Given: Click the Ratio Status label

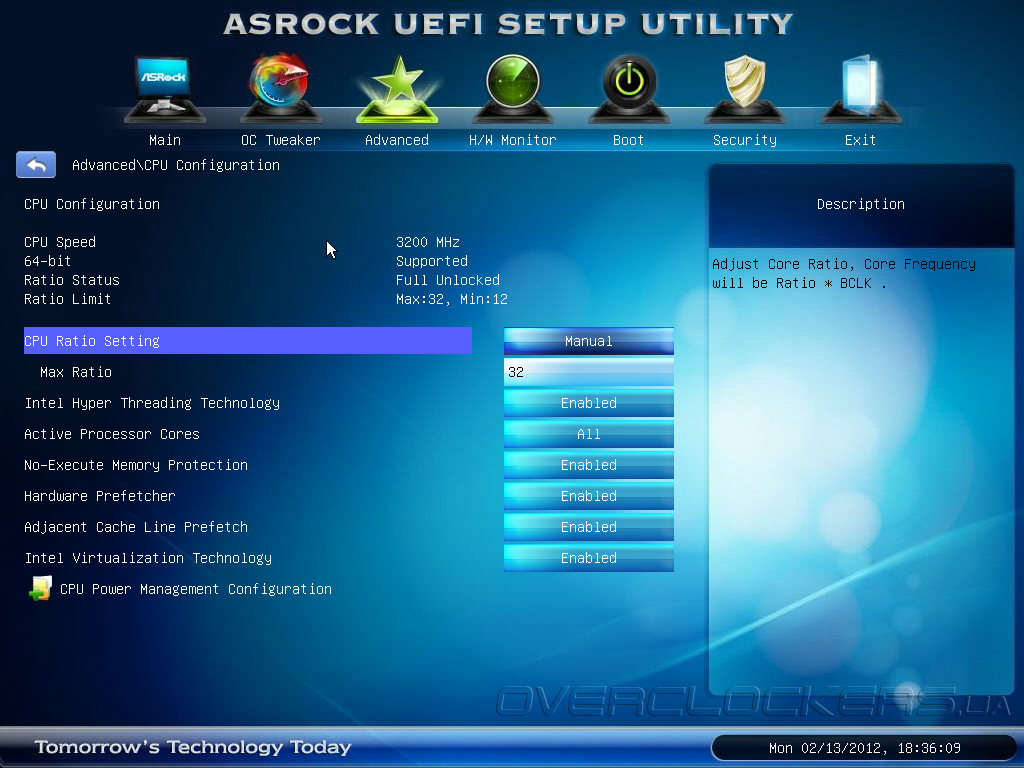Looking at the screenshot, I should click(72, 280).
